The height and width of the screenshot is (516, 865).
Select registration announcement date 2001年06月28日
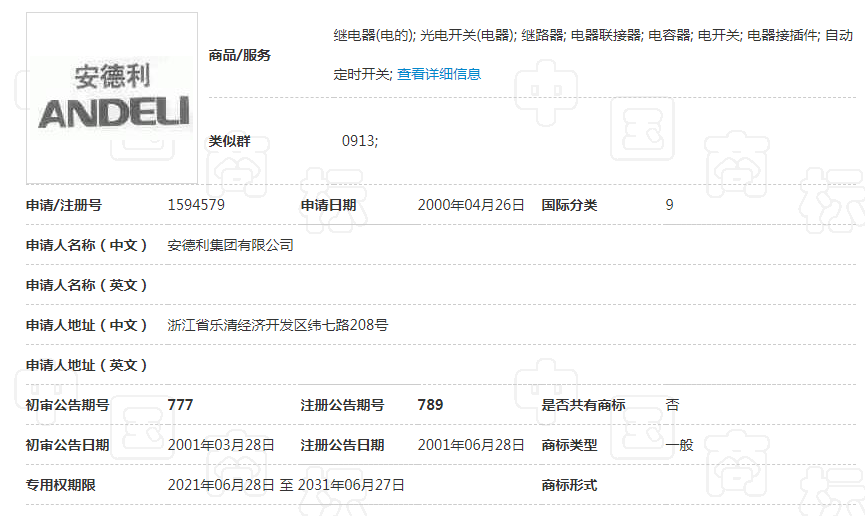point(471,445)
